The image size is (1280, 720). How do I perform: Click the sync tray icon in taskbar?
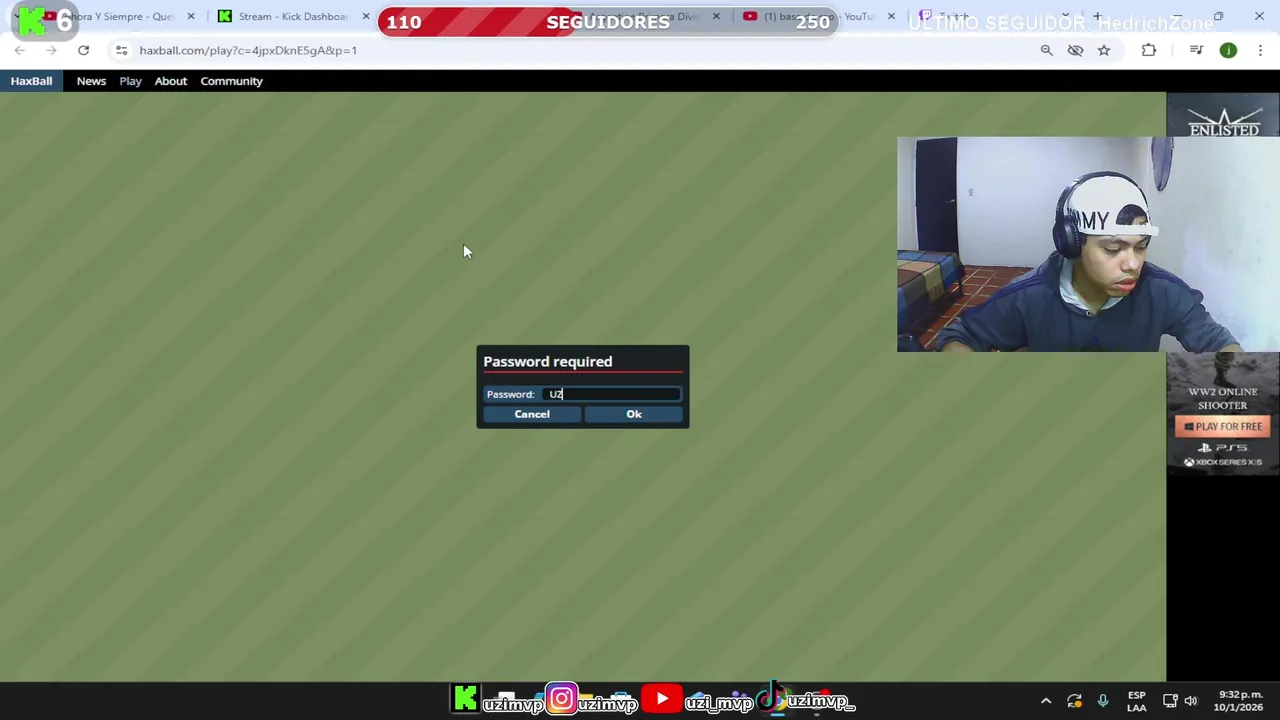click(x=1074, y=701)
